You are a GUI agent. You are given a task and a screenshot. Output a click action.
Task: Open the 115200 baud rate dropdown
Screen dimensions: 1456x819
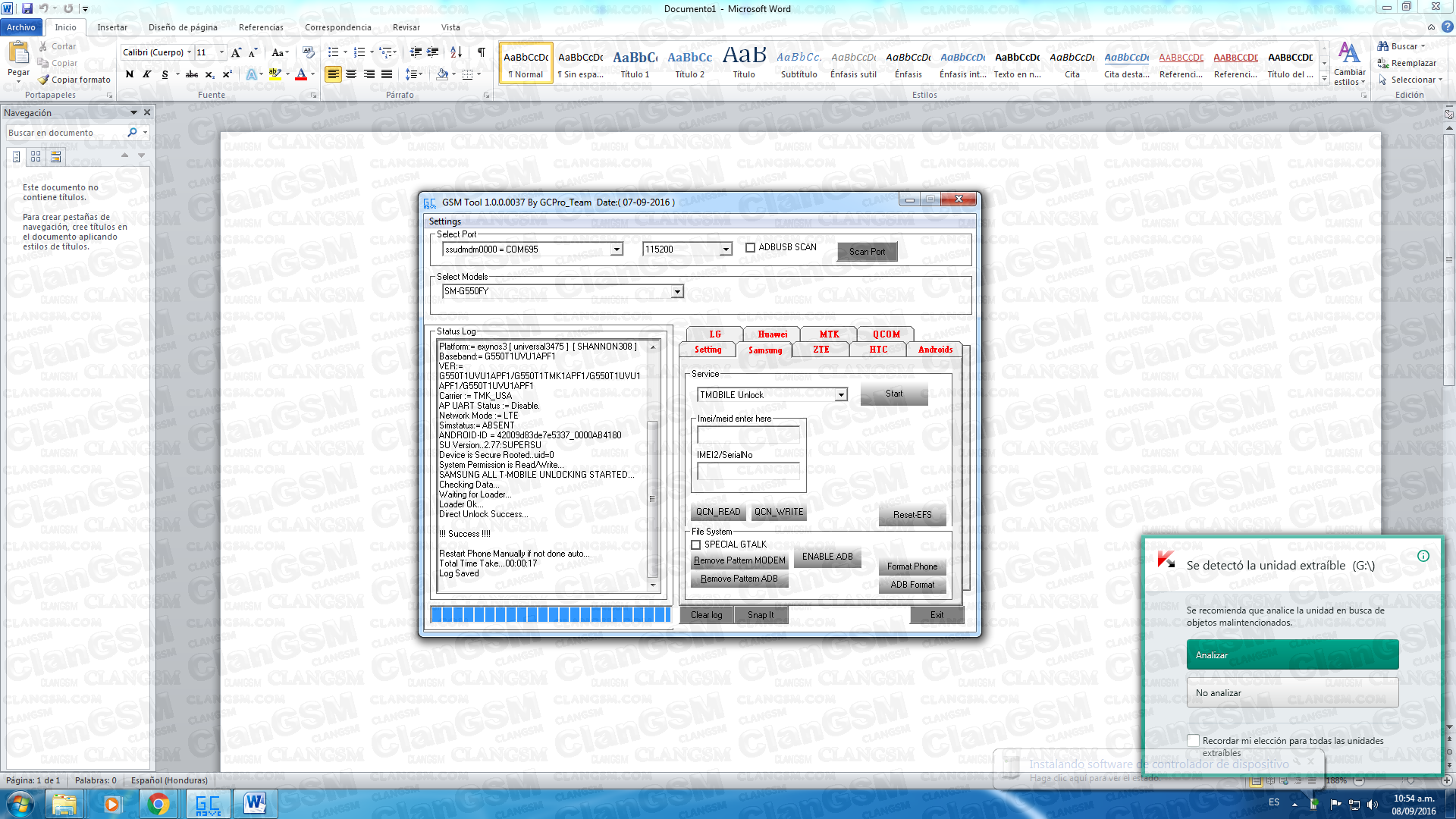(726, 249)
